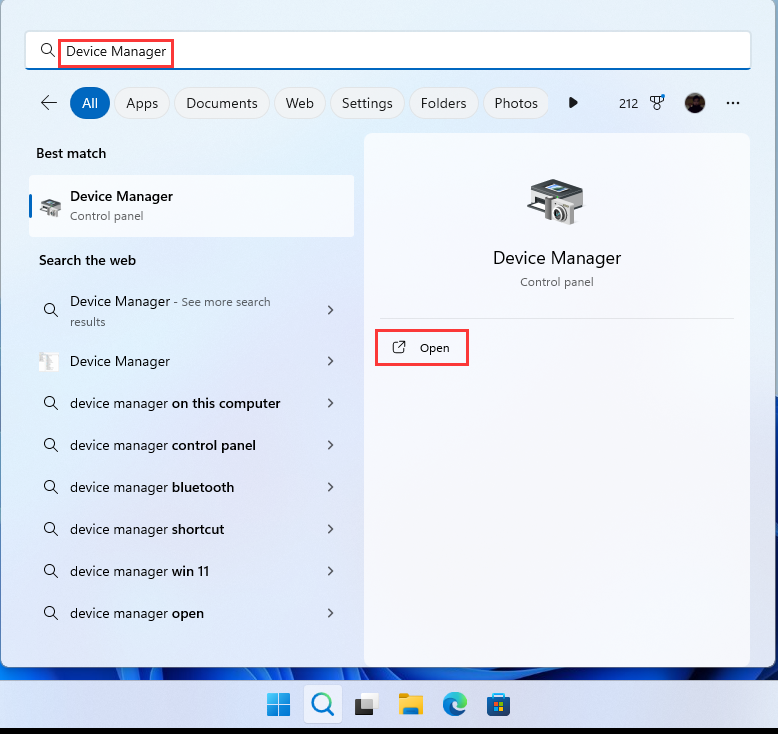Expand chevron for control panel suggestion
Viewport: 778px width, 734px height.
(330, 445)
